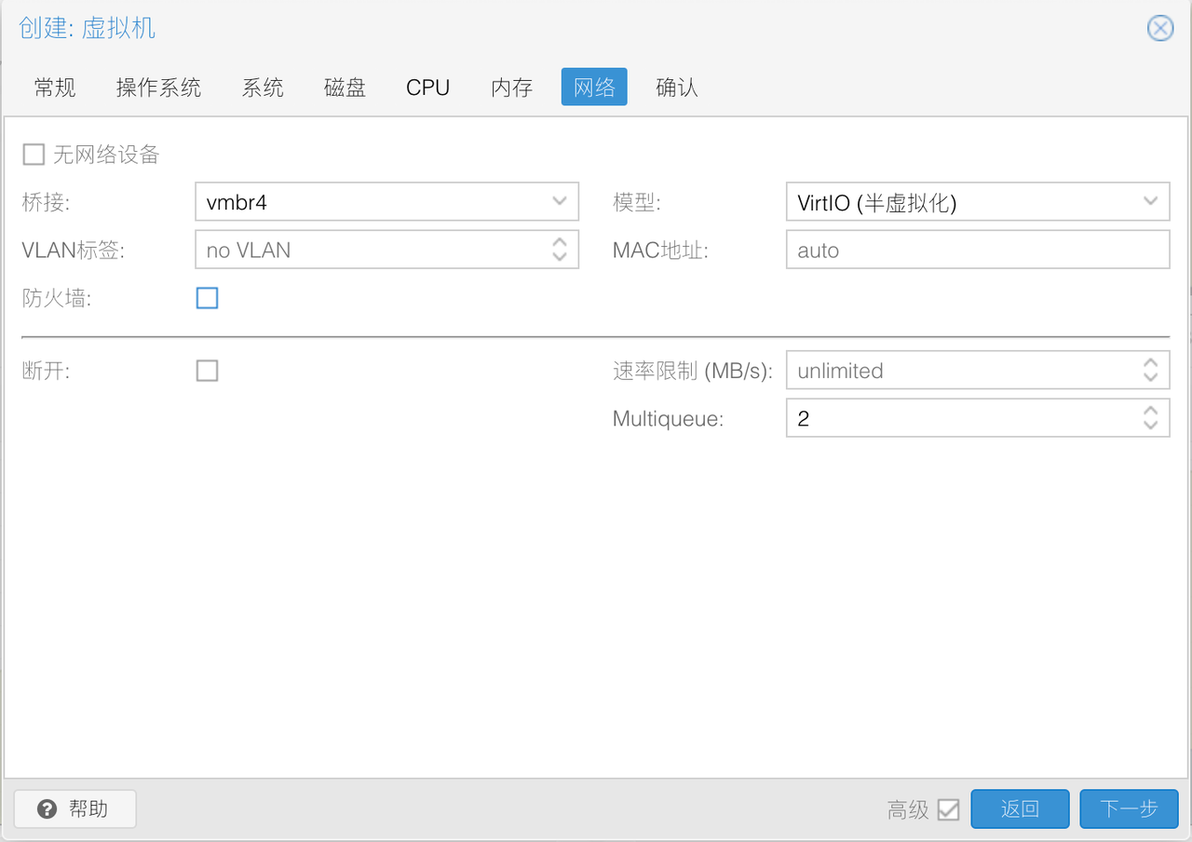The image size is (1192, 842).
Task: Click the 返回 button
Action: [x=1019, y=809]
